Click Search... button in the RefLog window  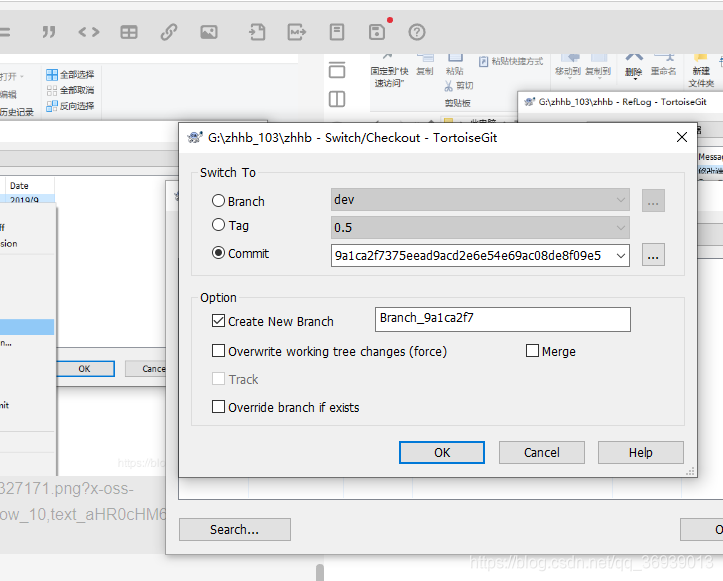[235, 529]
